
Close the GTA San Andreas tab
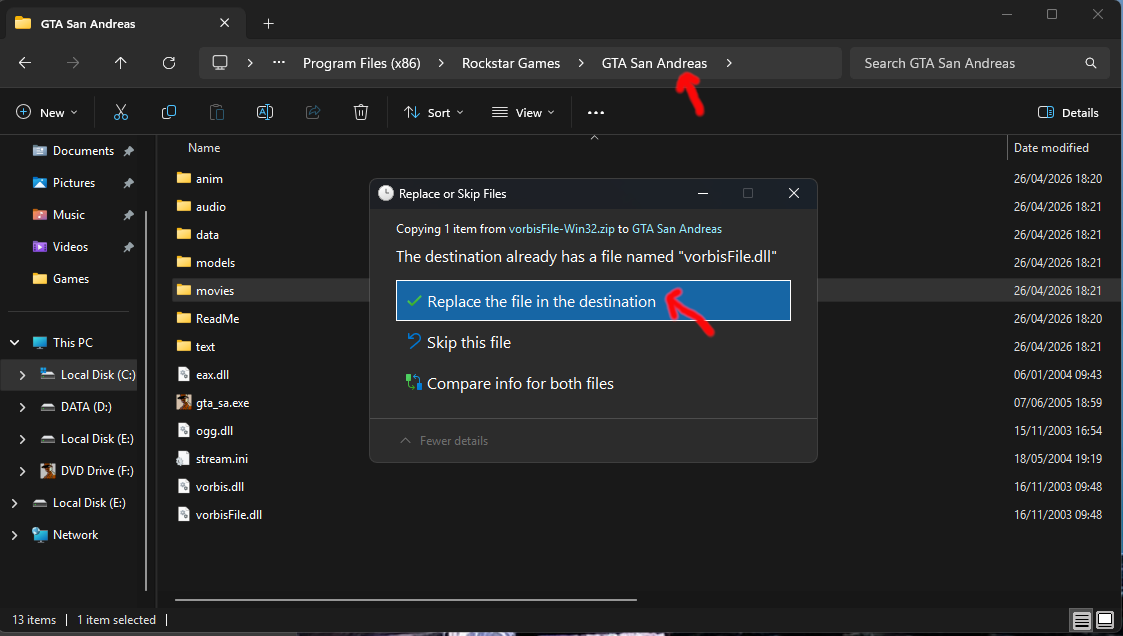point(224,23)
